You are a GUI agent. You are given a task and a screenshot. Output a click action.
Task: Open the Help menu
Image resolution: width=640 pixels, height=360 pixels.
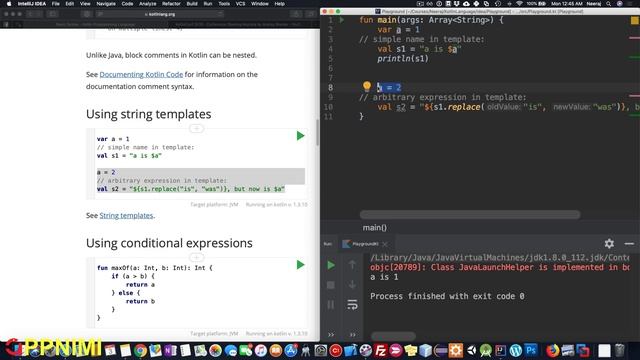click(x=280, y=4)
